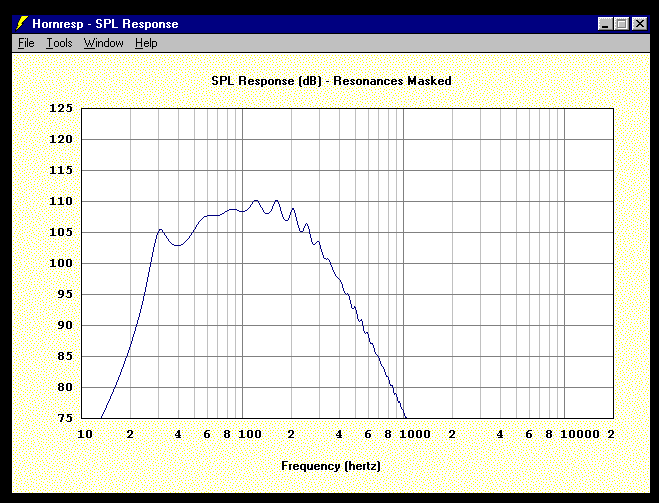Image resolution: width=659 pixels, height=503 pixels.
Task: Close the Hornresp SPL Response window
Action: pos(639,24)
